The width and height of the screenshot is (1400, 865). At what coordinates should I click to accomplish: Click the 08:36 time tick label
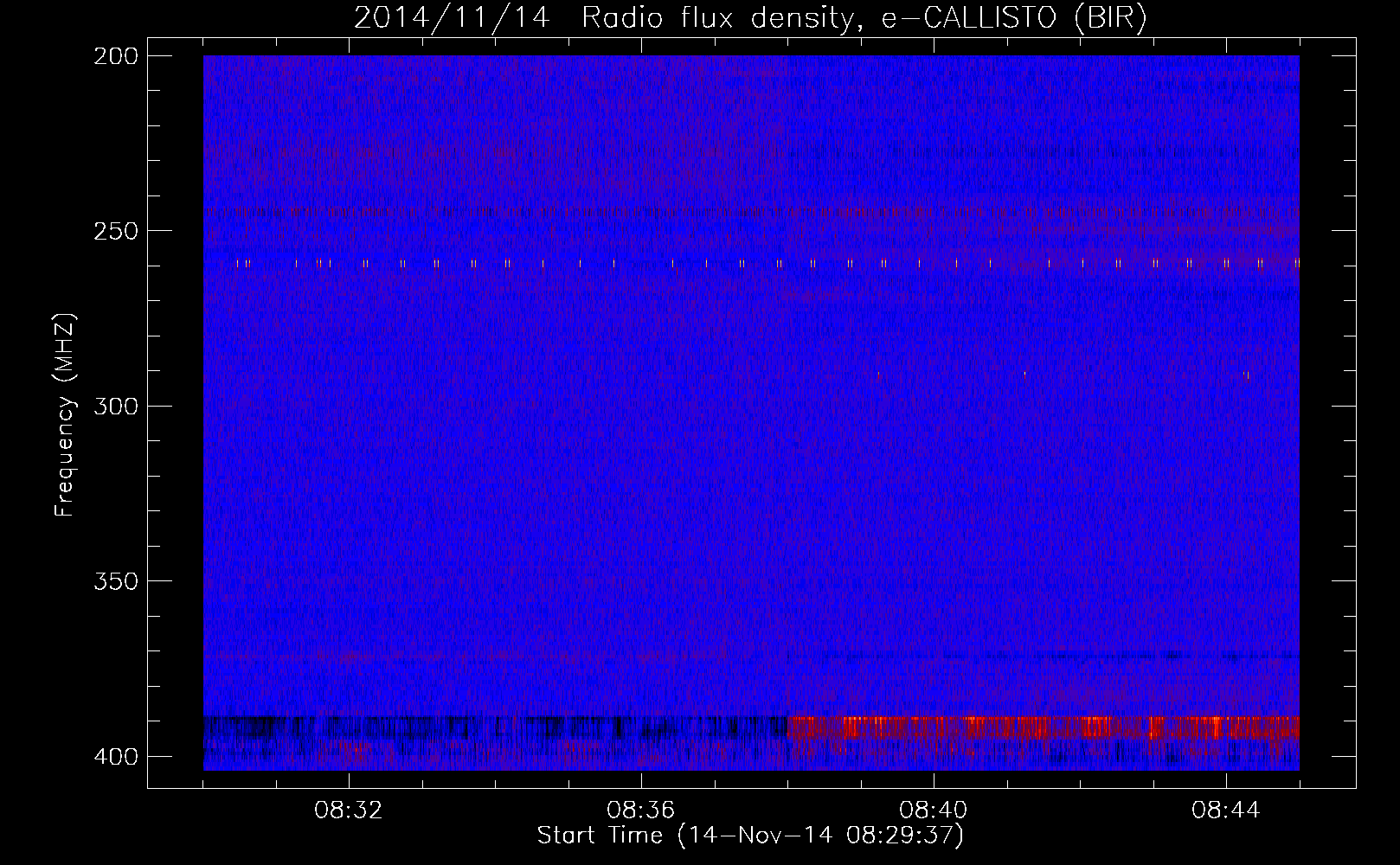point(641,811)
